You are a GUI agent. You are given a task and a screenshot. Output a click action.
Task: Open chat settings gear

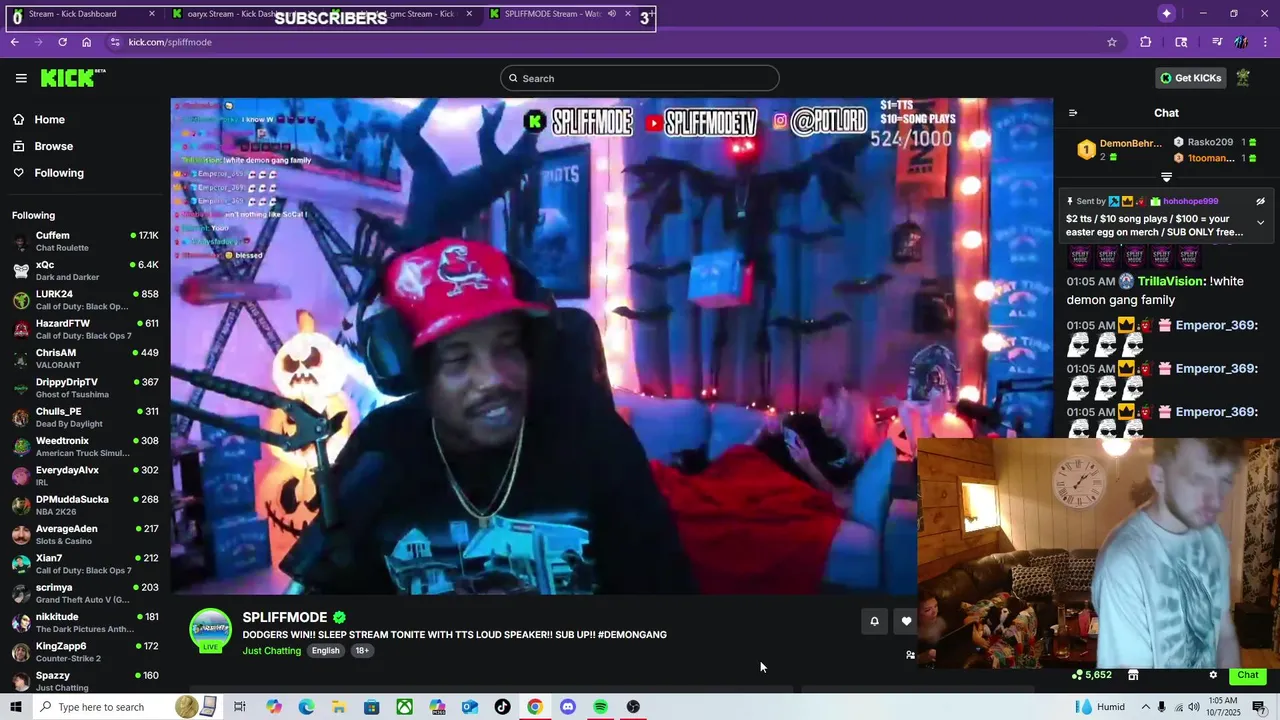[1213, 675]
